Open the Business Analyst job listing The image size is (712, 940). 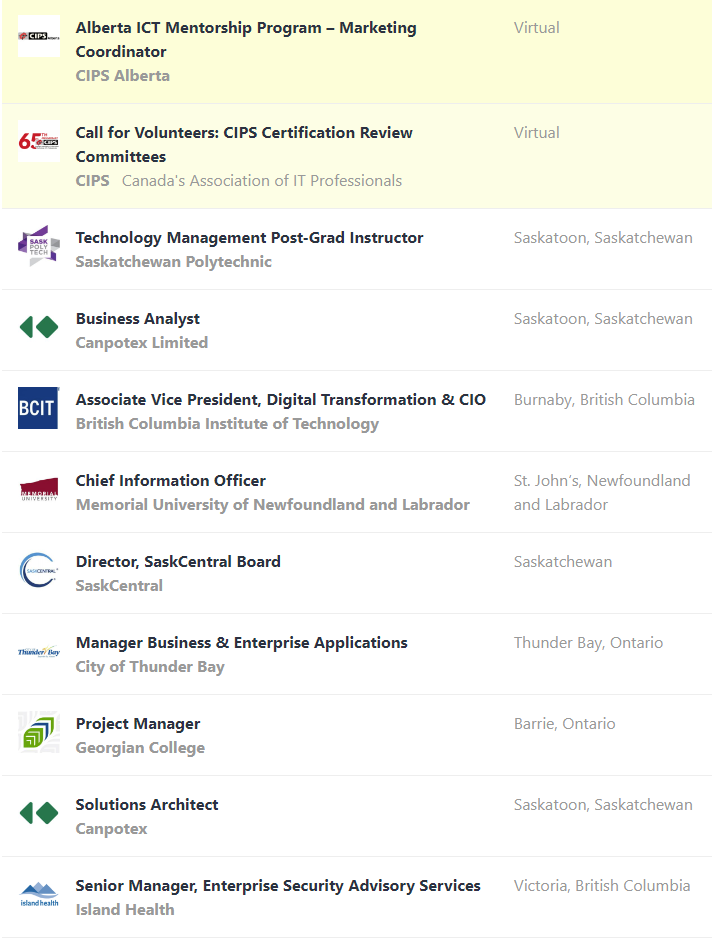[x=138, y=319]
